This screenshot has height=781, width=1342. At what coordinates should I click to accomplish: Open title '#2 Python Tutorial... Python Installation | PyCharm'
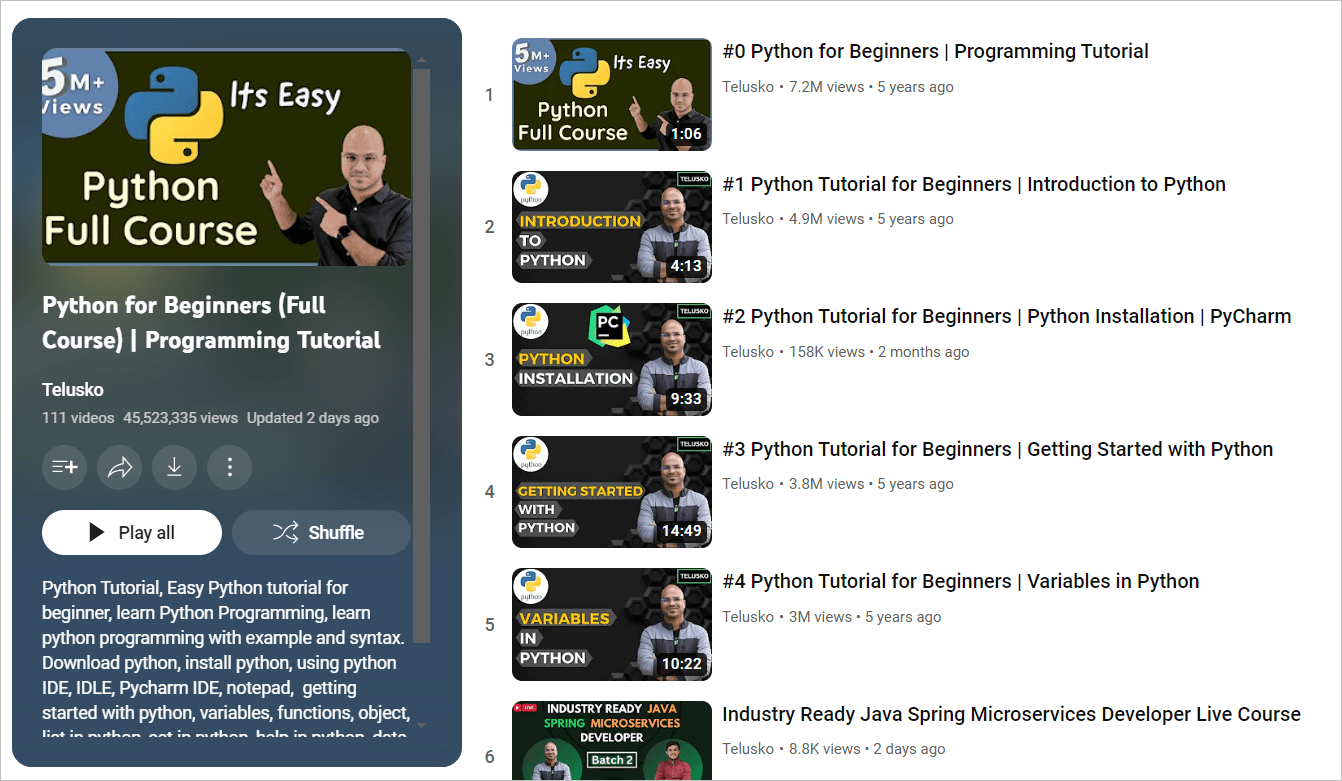[1007, 316]
